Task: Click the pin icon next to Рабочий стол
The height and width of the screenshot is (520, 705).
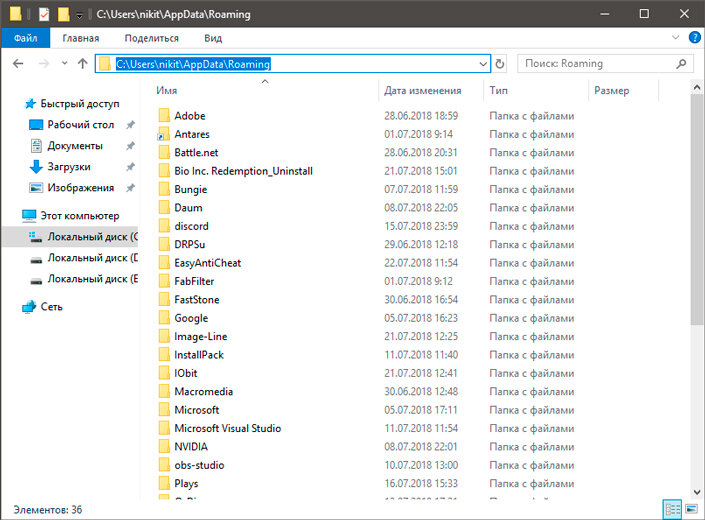Action: [x=130, y=124]
